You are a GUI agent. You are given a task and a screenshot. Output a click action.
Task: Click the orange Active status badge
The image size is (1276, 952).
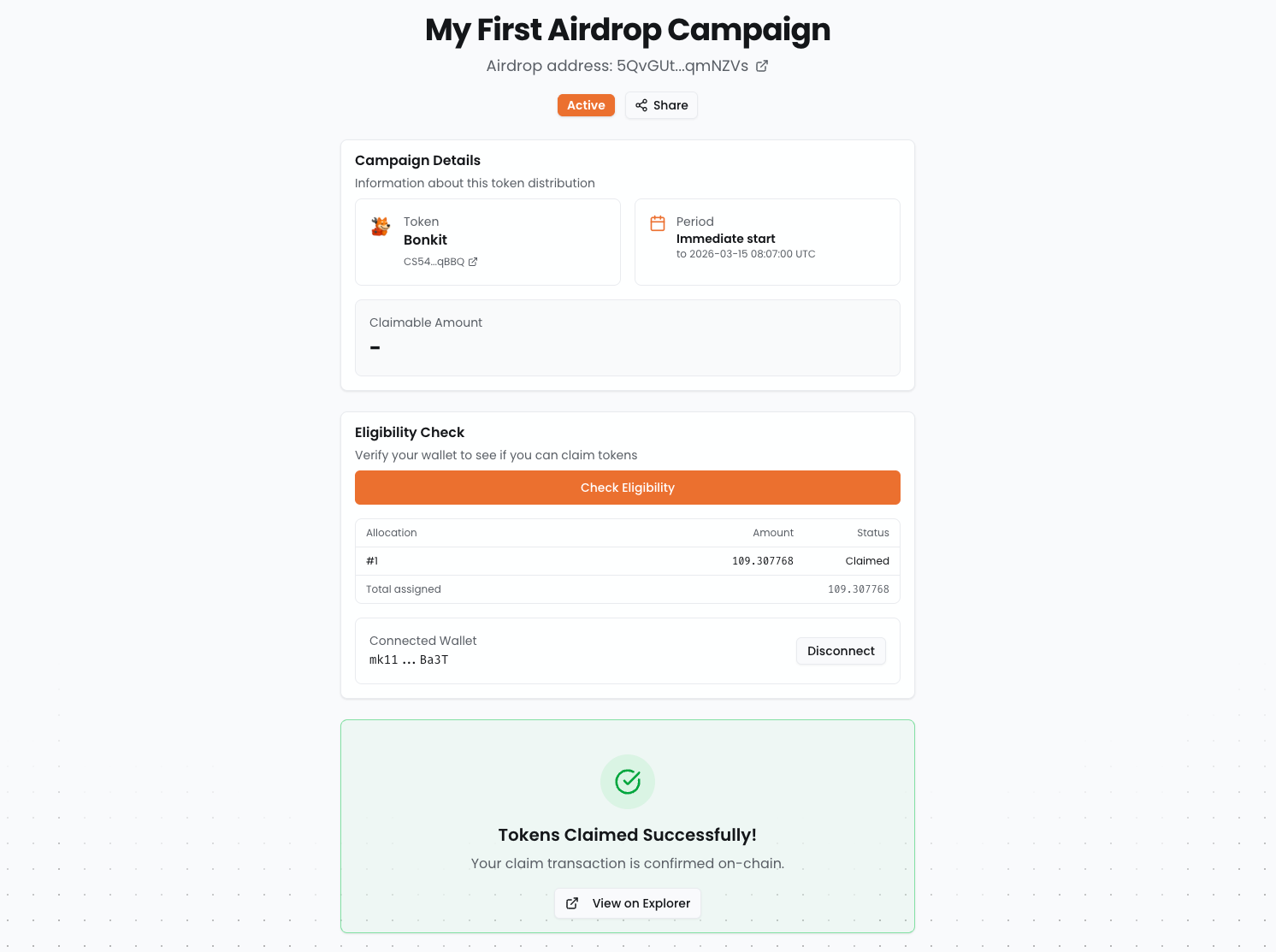click(x=586, y=105)
